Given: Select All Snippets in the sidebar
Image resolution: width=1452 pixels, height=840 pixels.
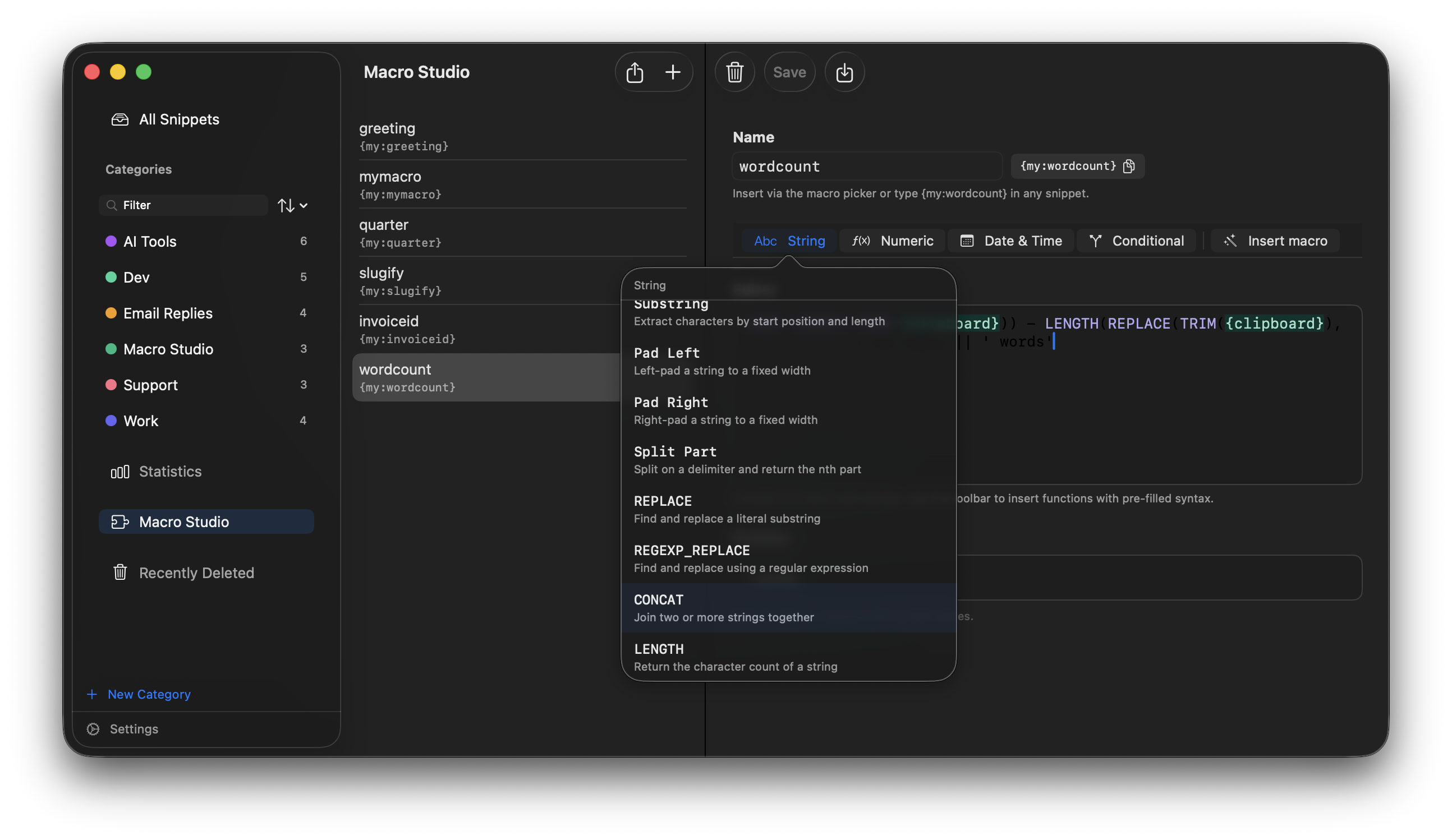Looking at the screenshot, I should pyautogui.click(x=206, y=119).
